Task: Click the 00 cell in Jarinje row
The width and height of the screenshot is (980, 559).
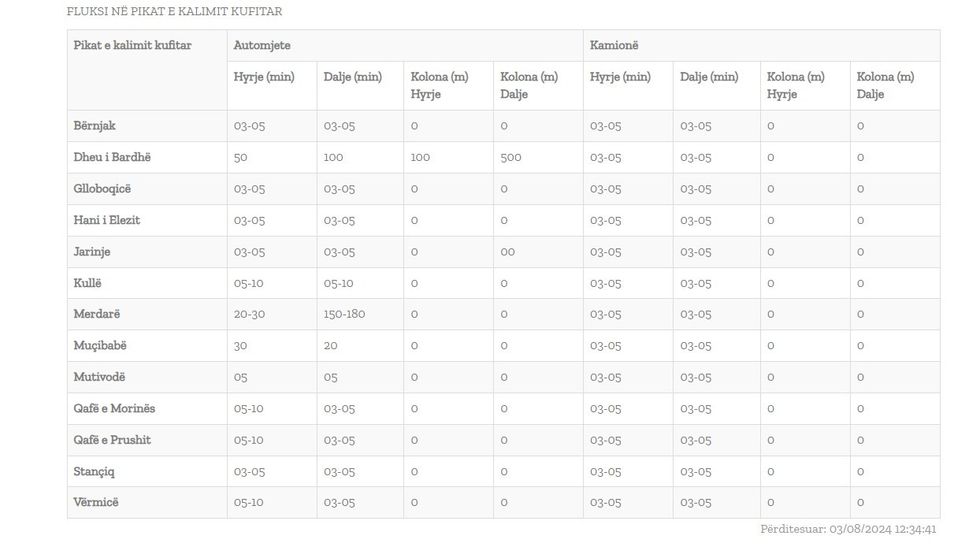Action: click(508, 252)
